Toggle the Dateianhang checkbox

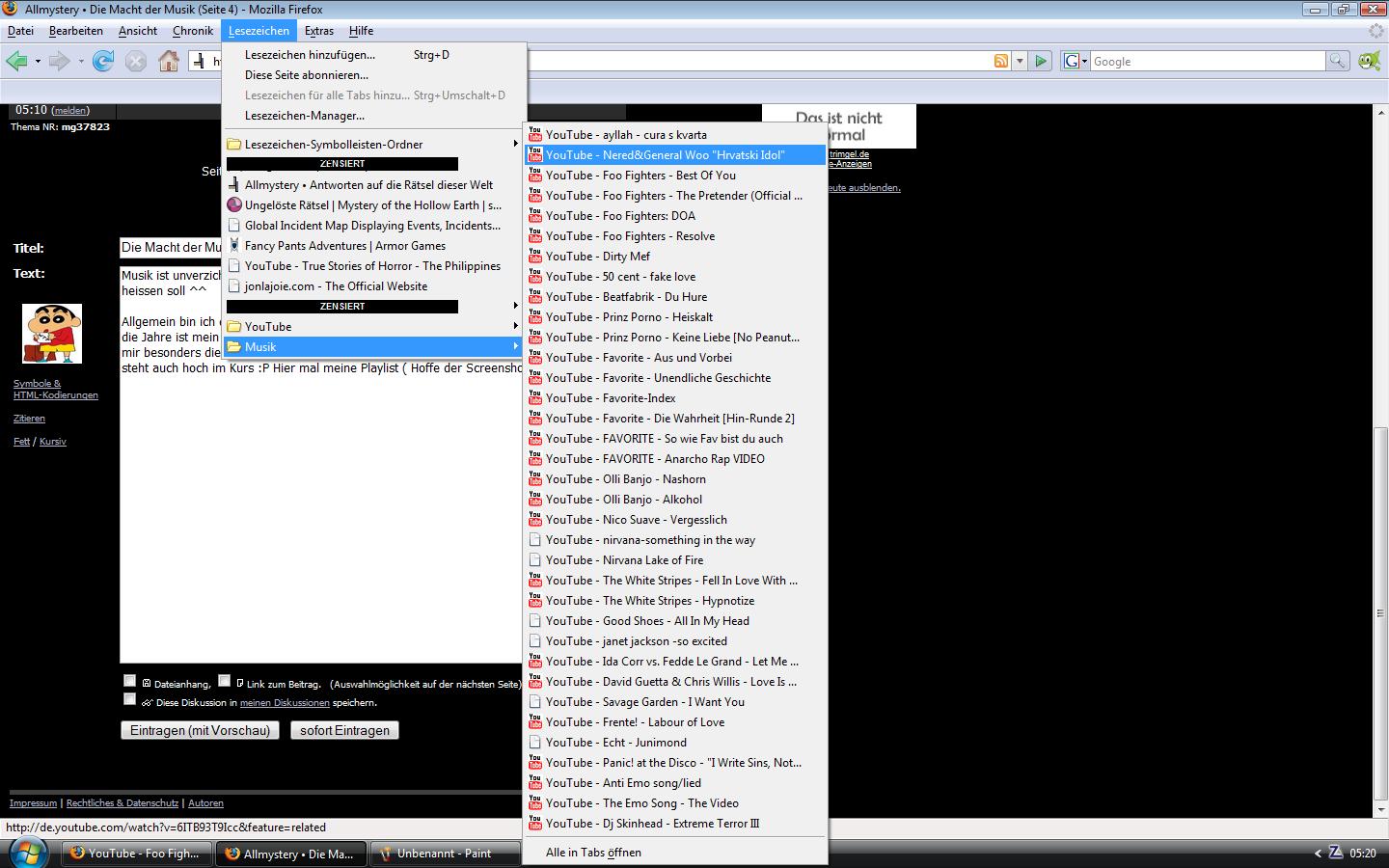129,681
